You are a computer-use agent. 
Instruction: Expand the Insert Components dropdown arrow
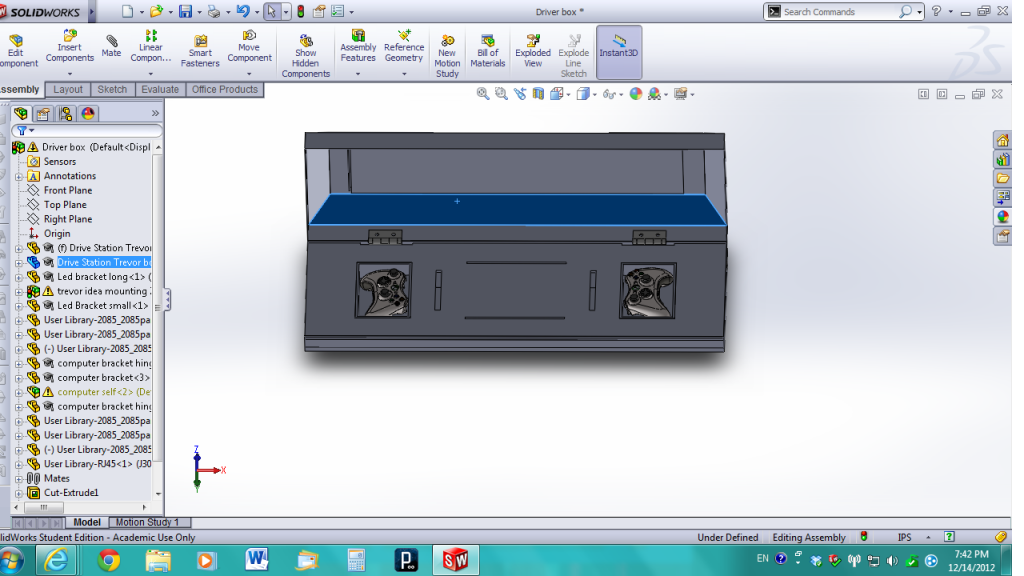[x=69, y=74]
